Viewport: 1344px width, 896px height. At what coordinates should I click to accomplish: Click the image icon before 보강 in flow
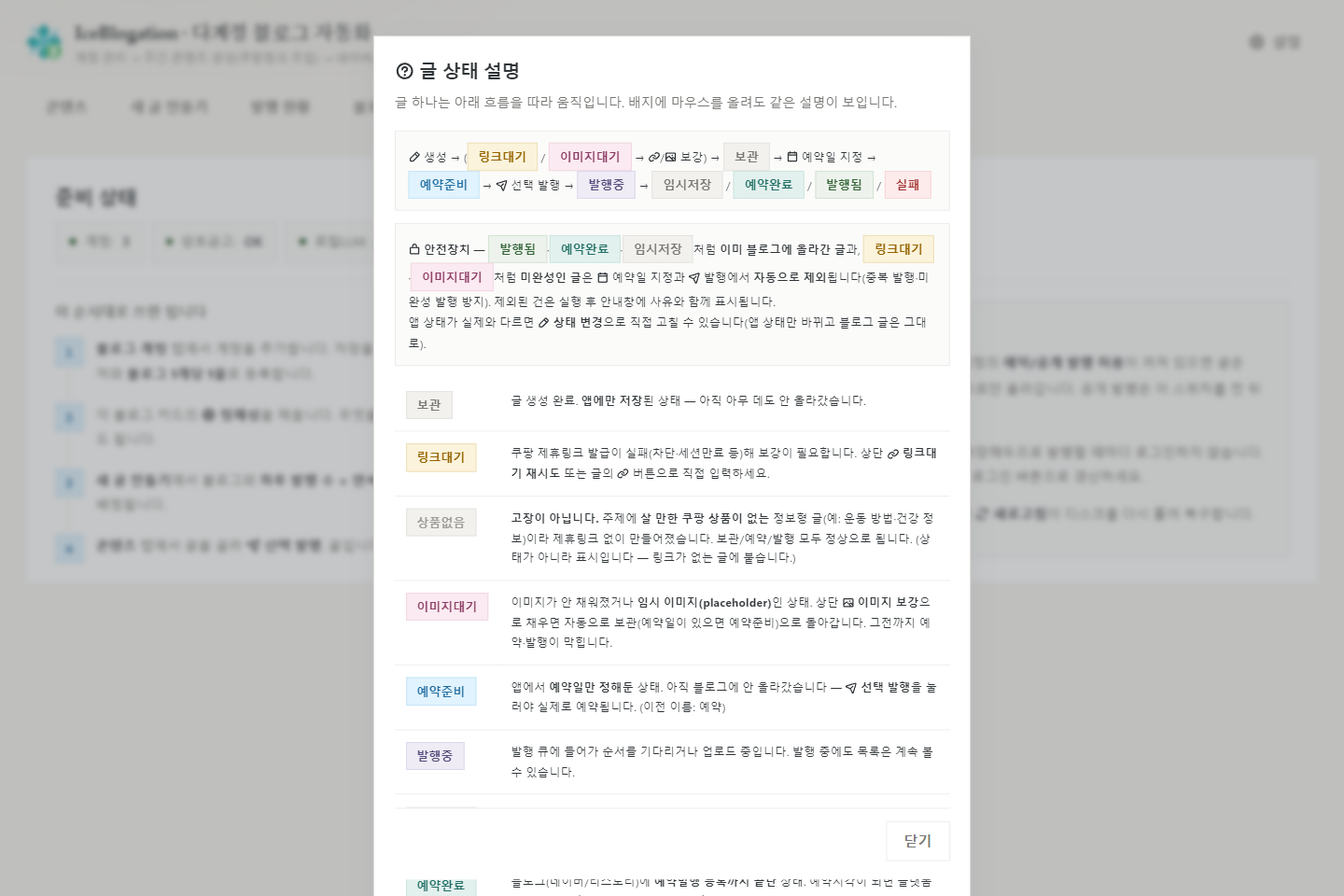point(670,157)
